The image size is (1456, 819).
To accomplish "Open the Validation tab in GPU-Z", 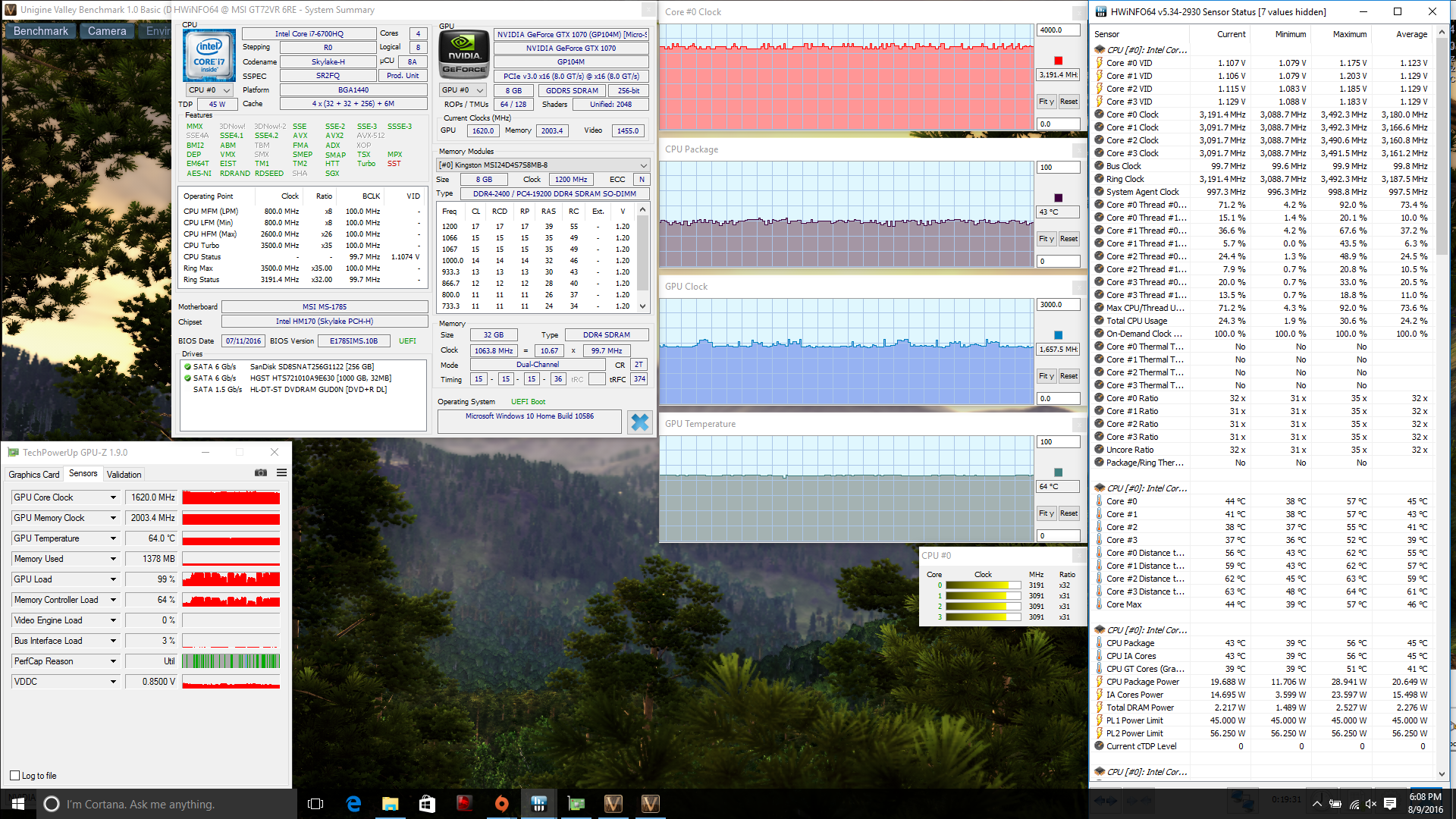I will click(124, 475).
